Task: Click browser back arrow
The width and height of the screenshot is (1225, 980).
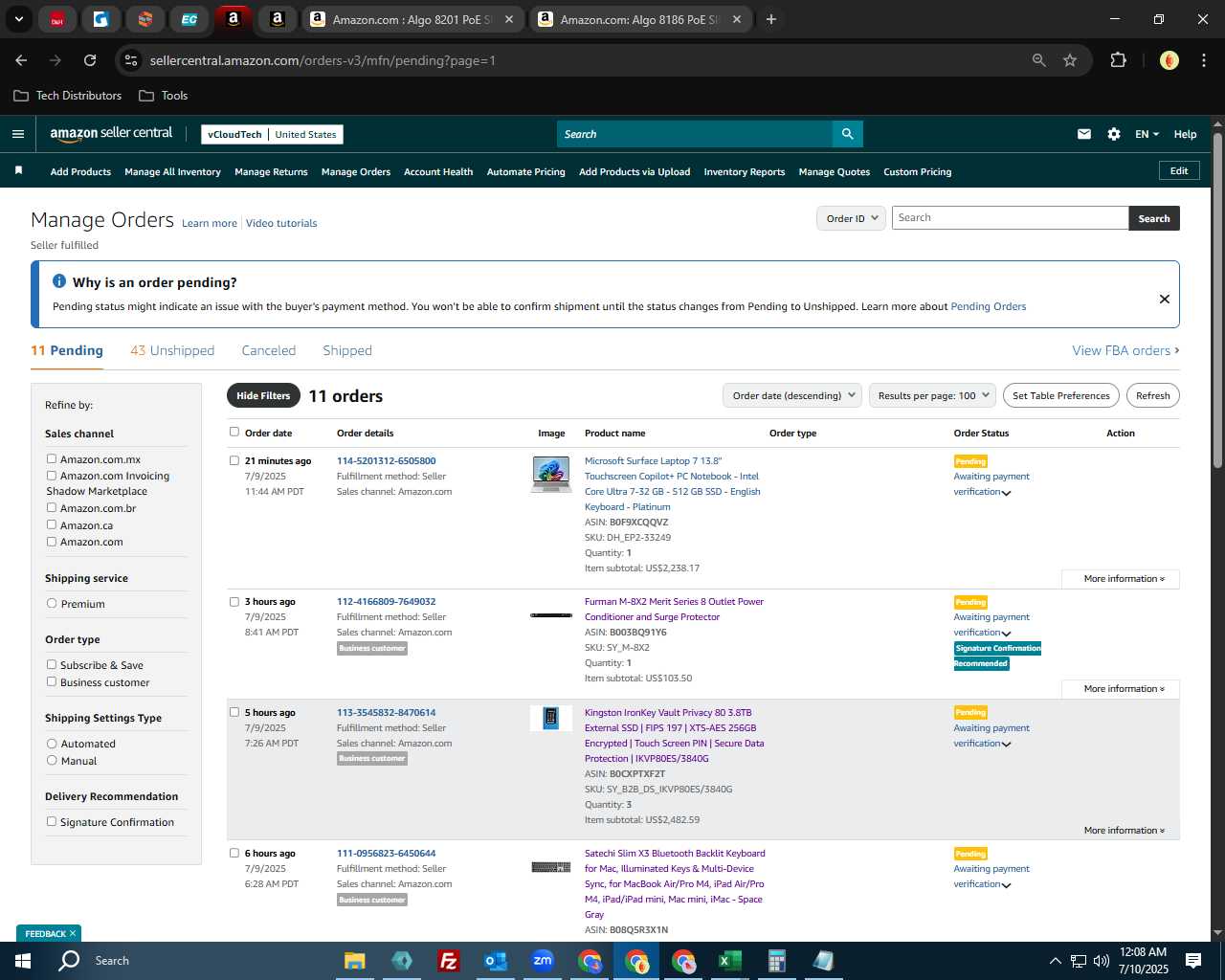Action: [21, 60]
